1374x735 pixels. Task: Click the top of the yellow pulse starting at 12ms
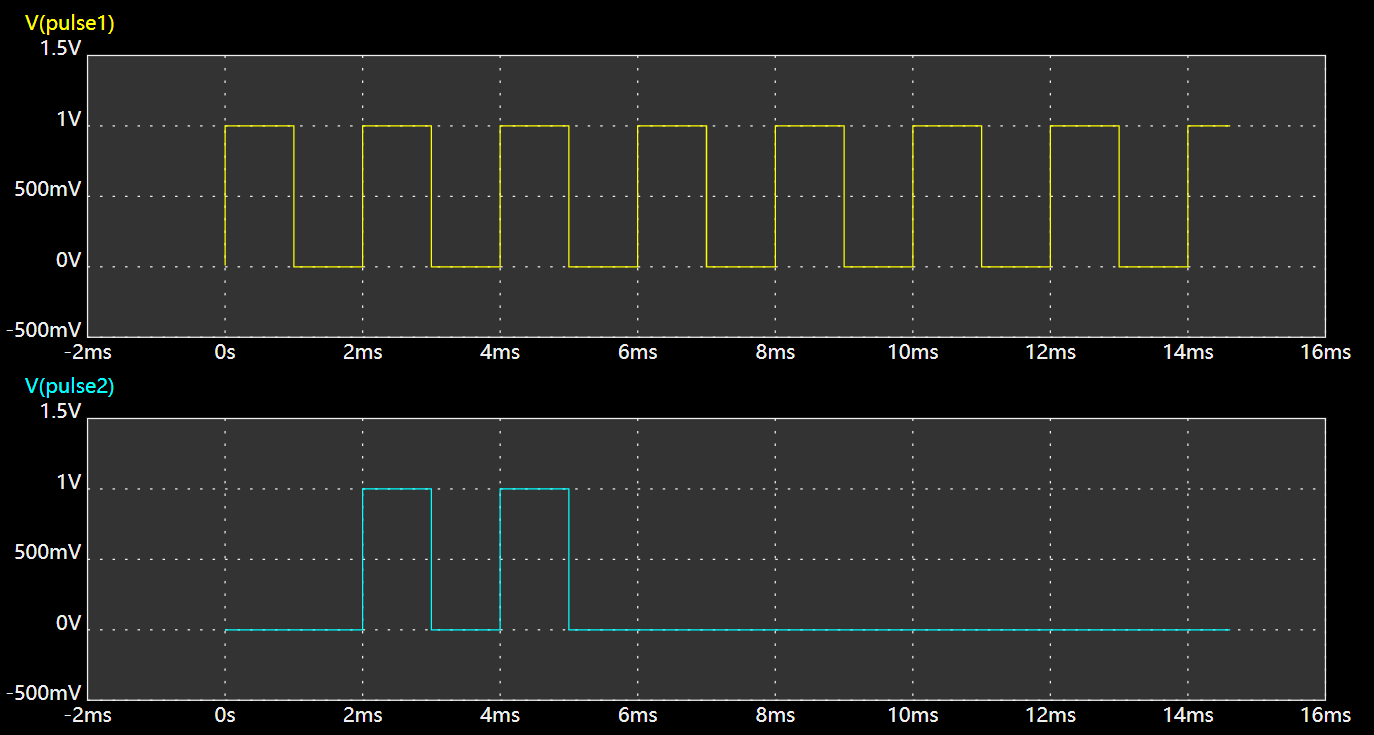coord(1084,126)
